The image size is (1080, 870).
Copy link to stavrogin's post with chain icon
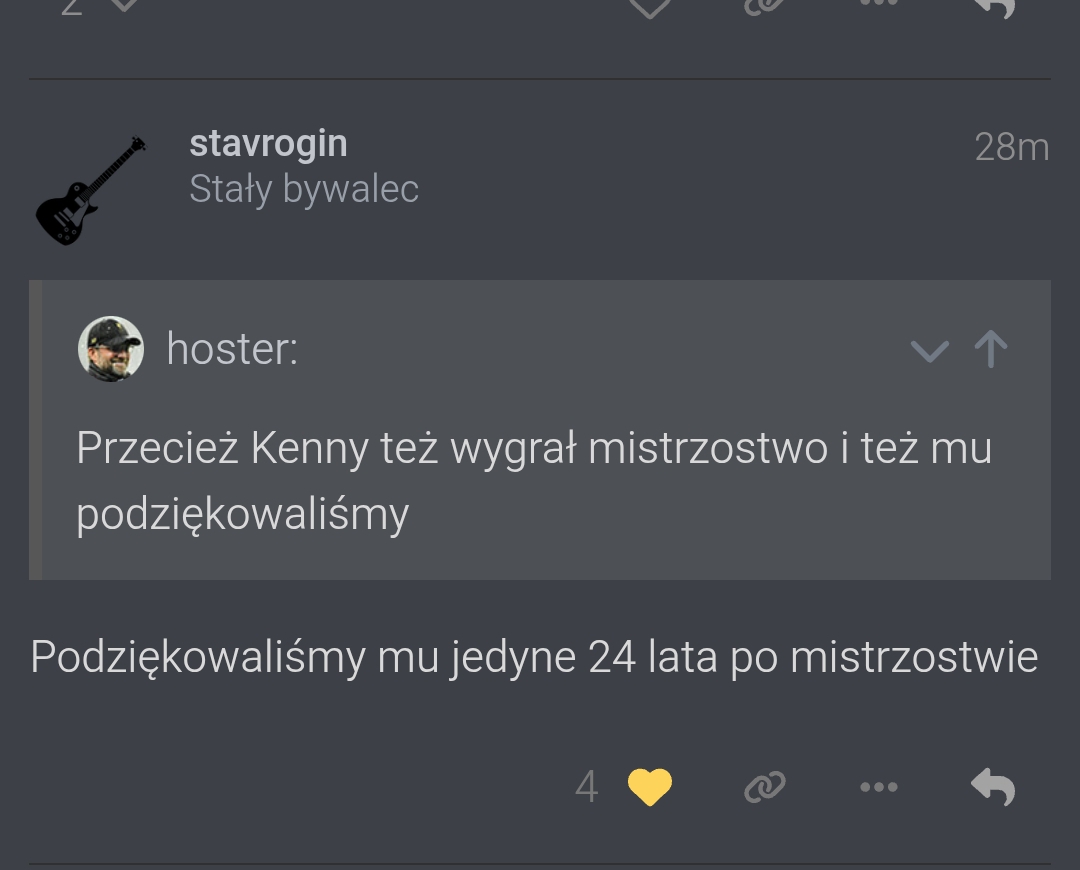pos(765,787)
